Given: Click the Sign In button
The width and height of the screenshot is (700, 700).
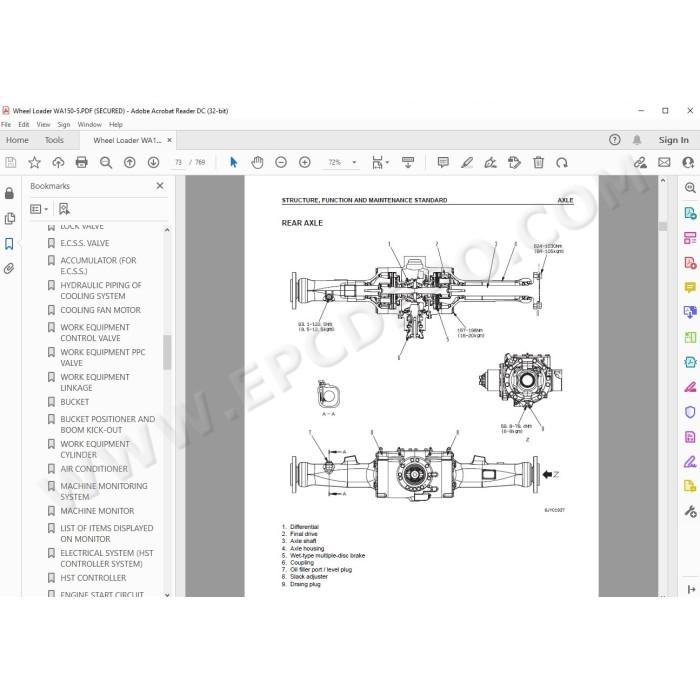Looking at the screenshot, I should [x=674, y=140].
